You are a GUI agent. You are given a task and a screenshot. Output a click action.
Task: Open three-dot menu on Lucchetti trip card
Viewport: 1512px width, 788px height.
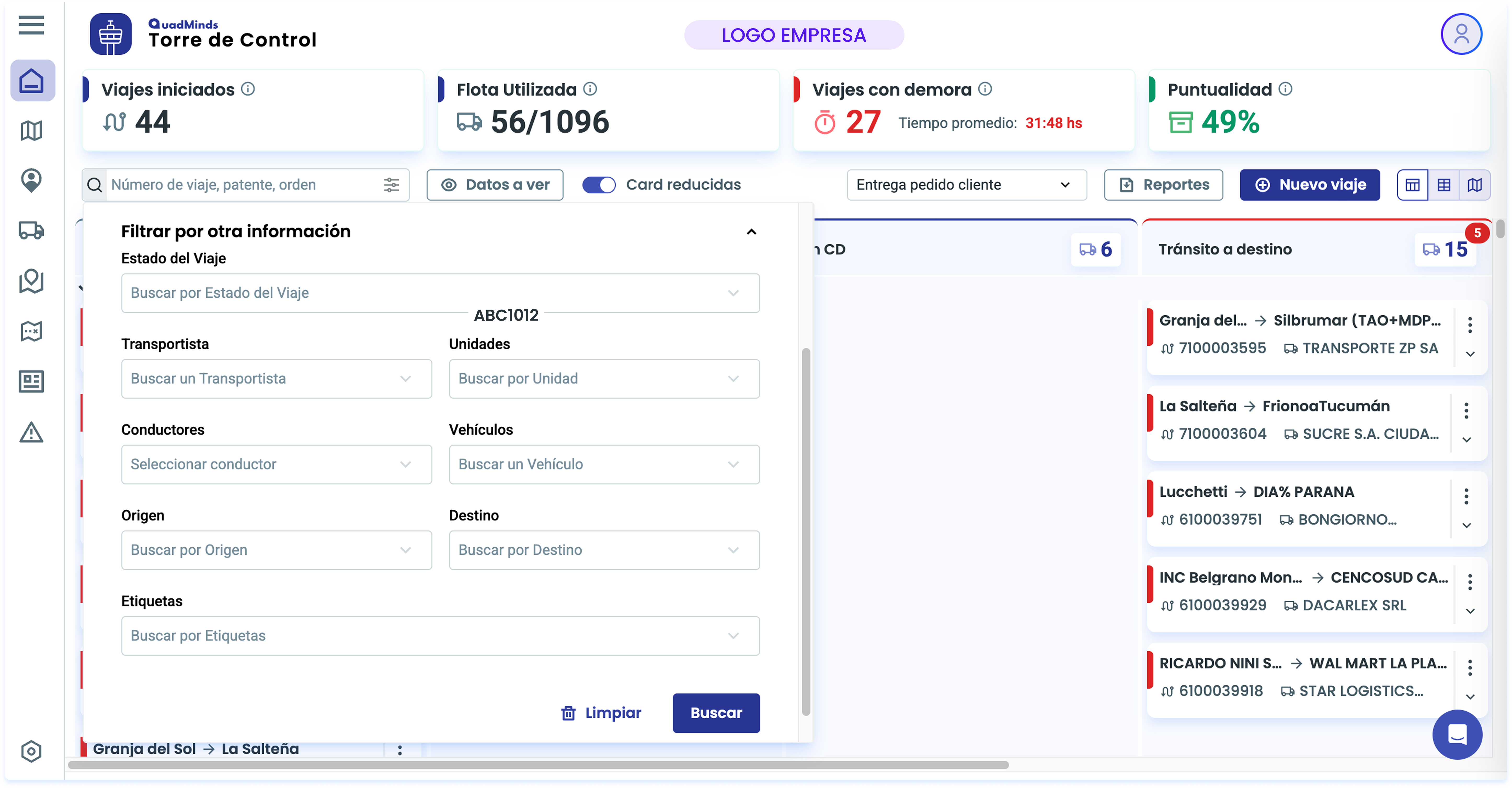coord(1466,496)
